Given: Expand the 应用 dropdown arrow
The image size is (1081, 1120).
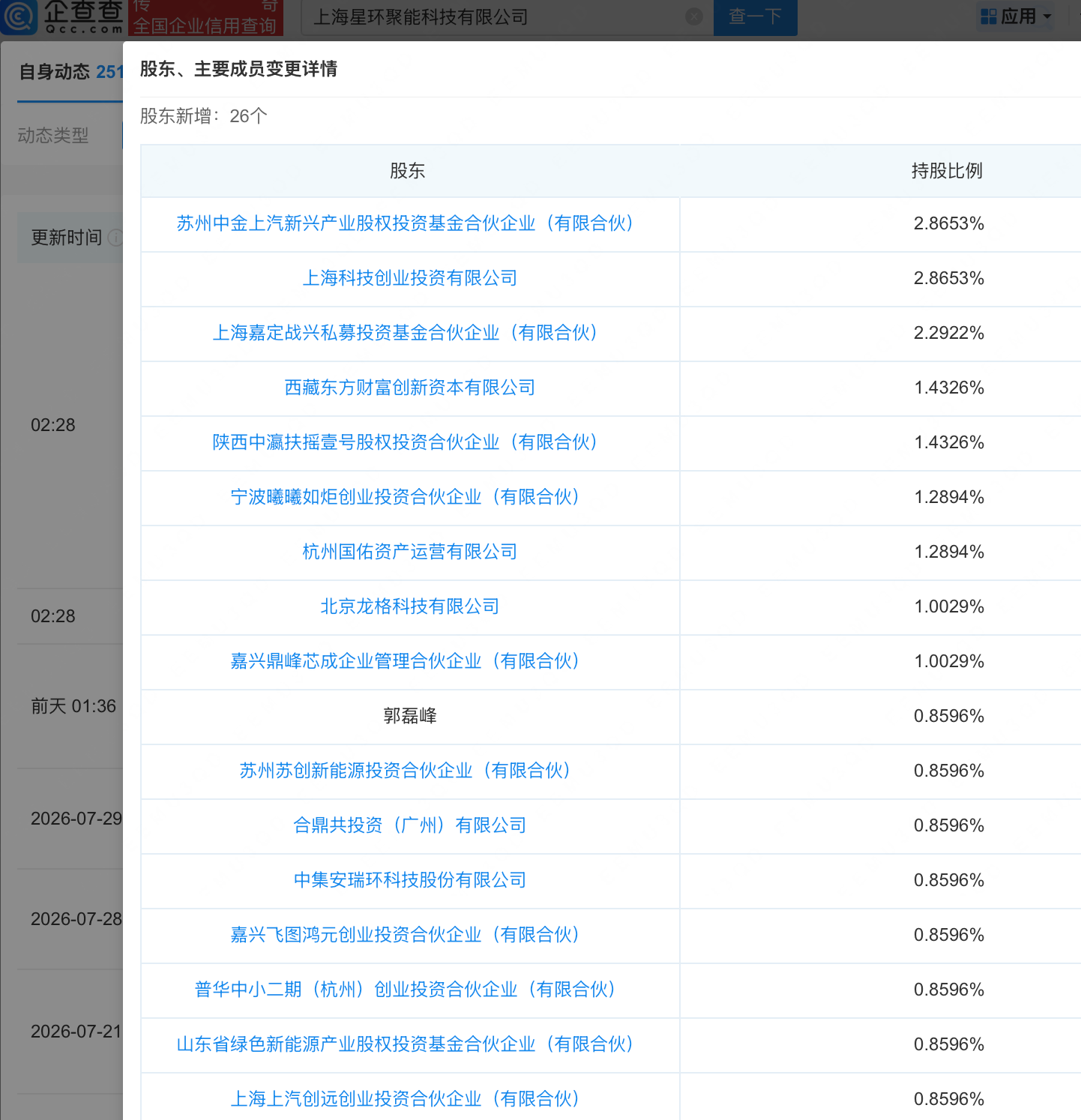Looking at the screenshot, I should pyautogui.click(x=1047, y=16).
